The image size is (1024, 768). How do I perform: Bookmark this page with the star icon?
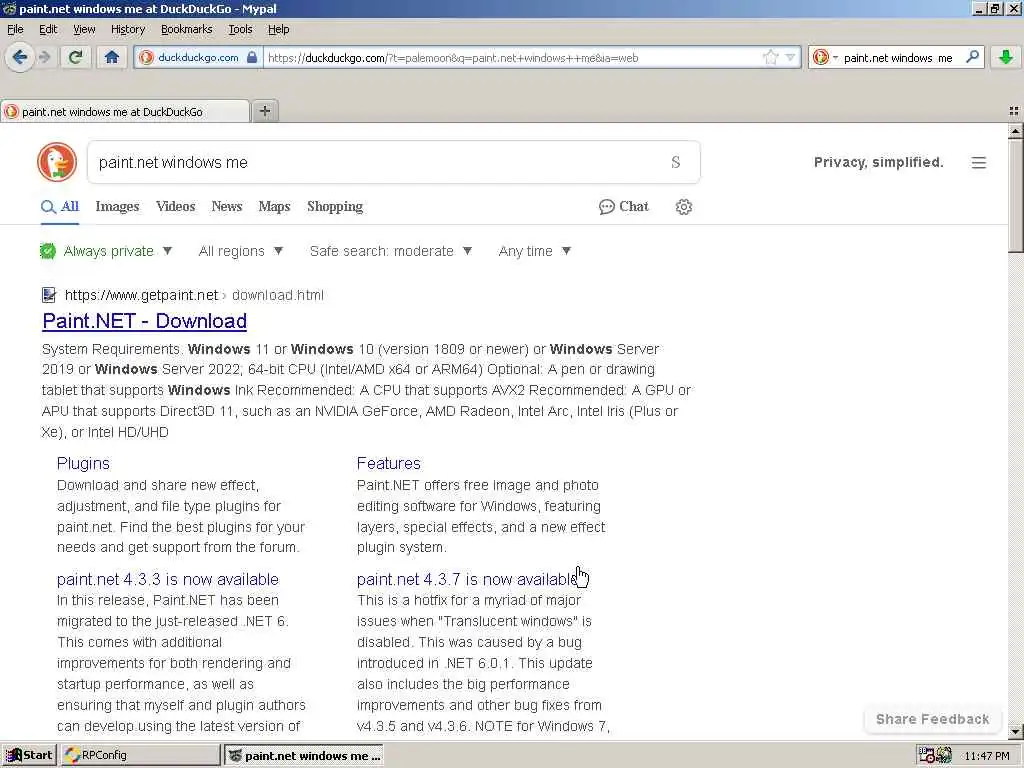(771, 57)
